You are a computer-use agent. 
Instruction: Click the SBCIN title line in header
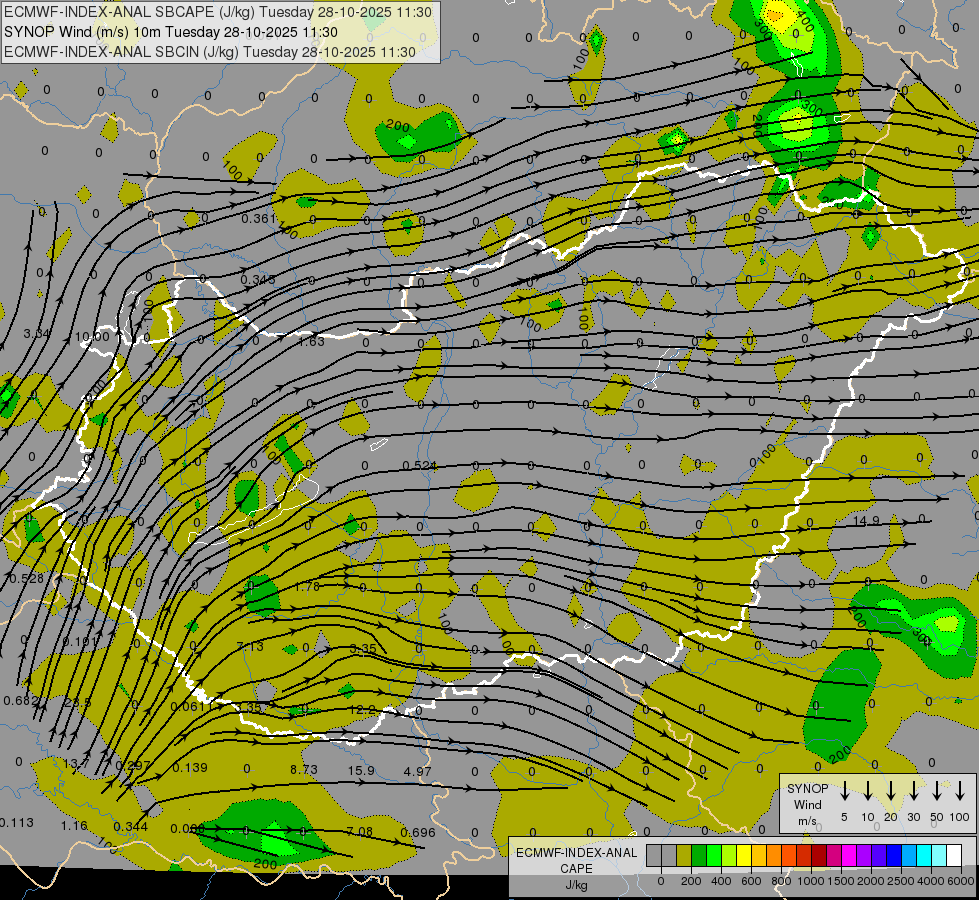click(210, 52)
